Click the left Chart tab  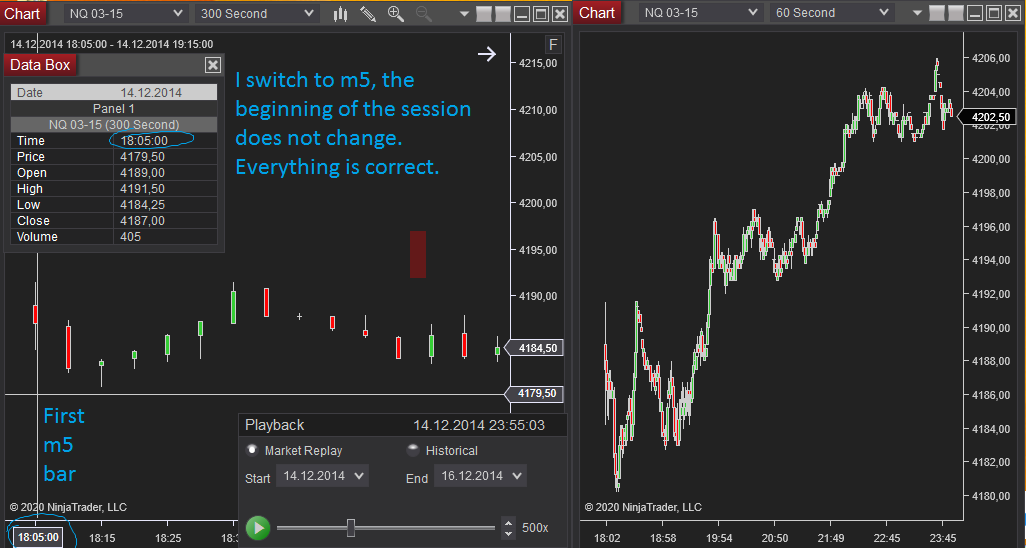22,13
